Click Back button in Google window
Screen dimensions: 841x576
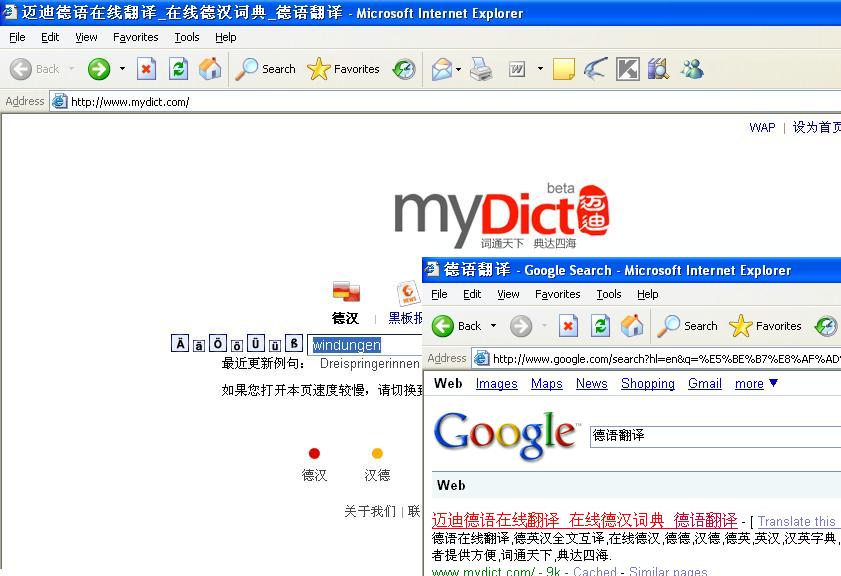[x=457, y=326]
